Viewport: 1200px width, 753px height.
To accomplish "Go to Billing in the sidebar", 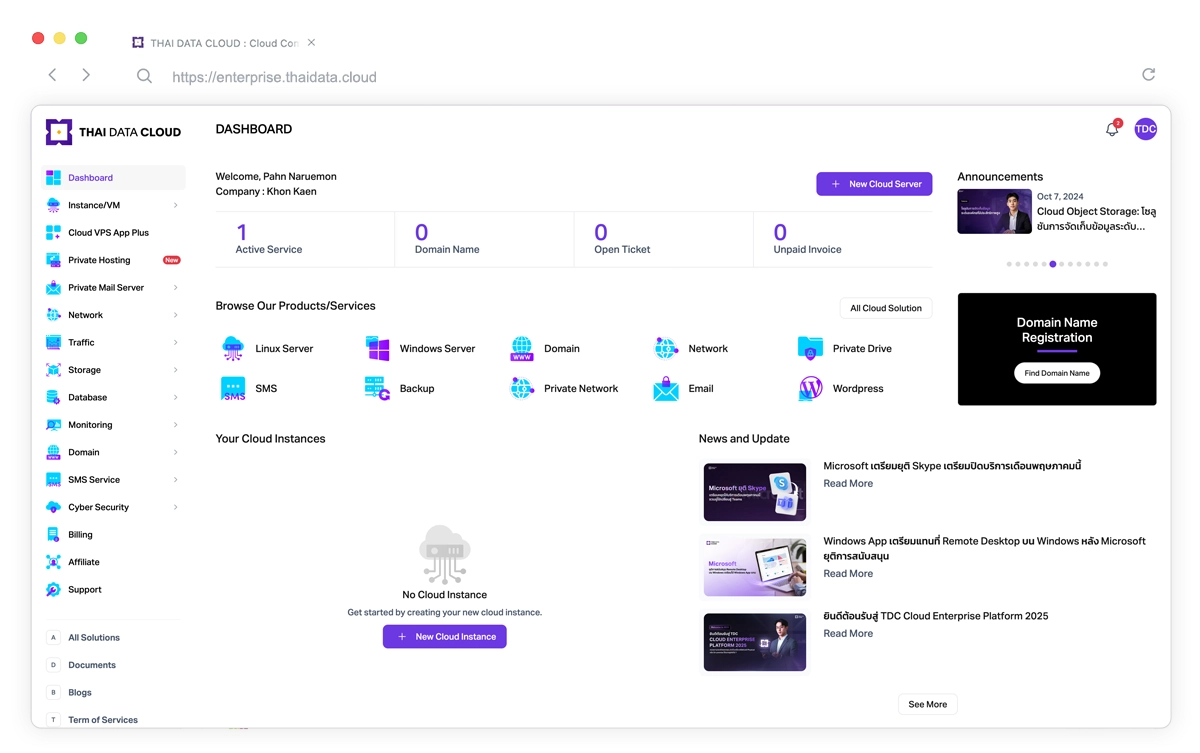I will pyautogui.click(x=80, y=535).
